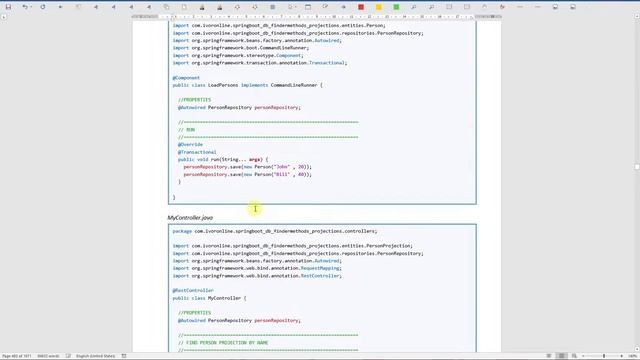Image resolution: width=640 pixels, height=360 pixels.
Task: Click the '// RUN' comment line
Action: (187, 130)
